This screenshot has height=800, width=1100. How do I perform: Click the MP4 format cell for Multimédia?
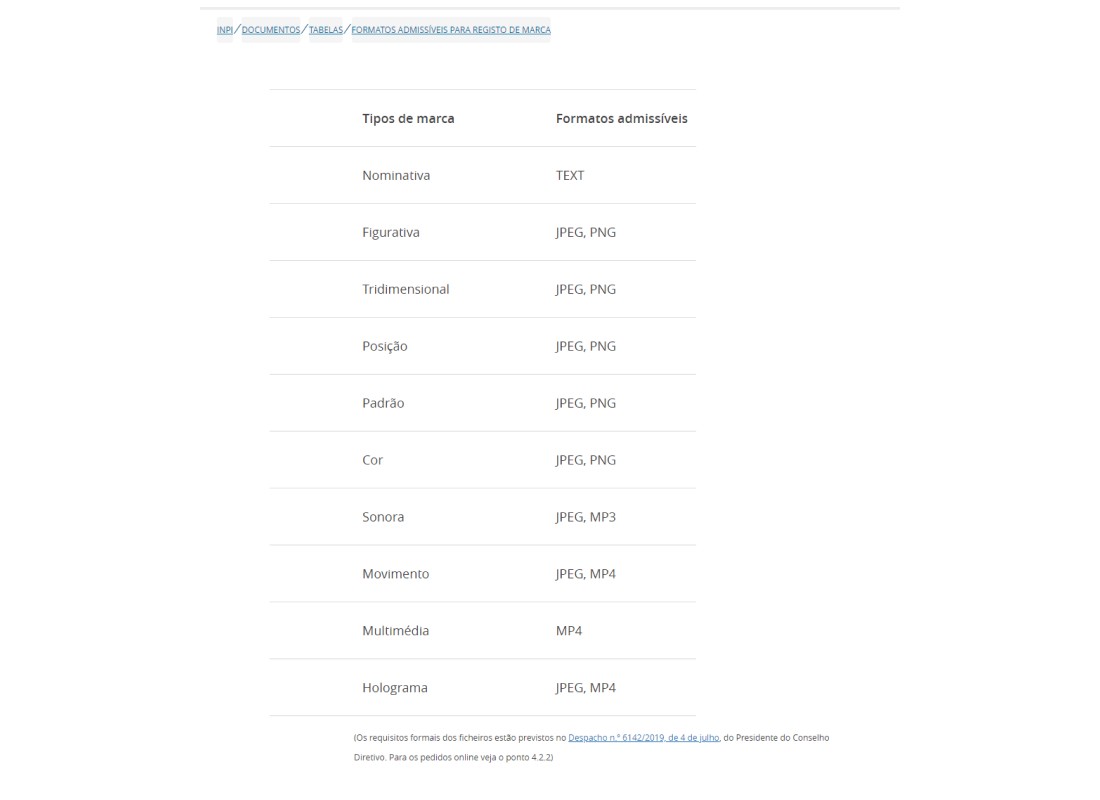(568, 631)
